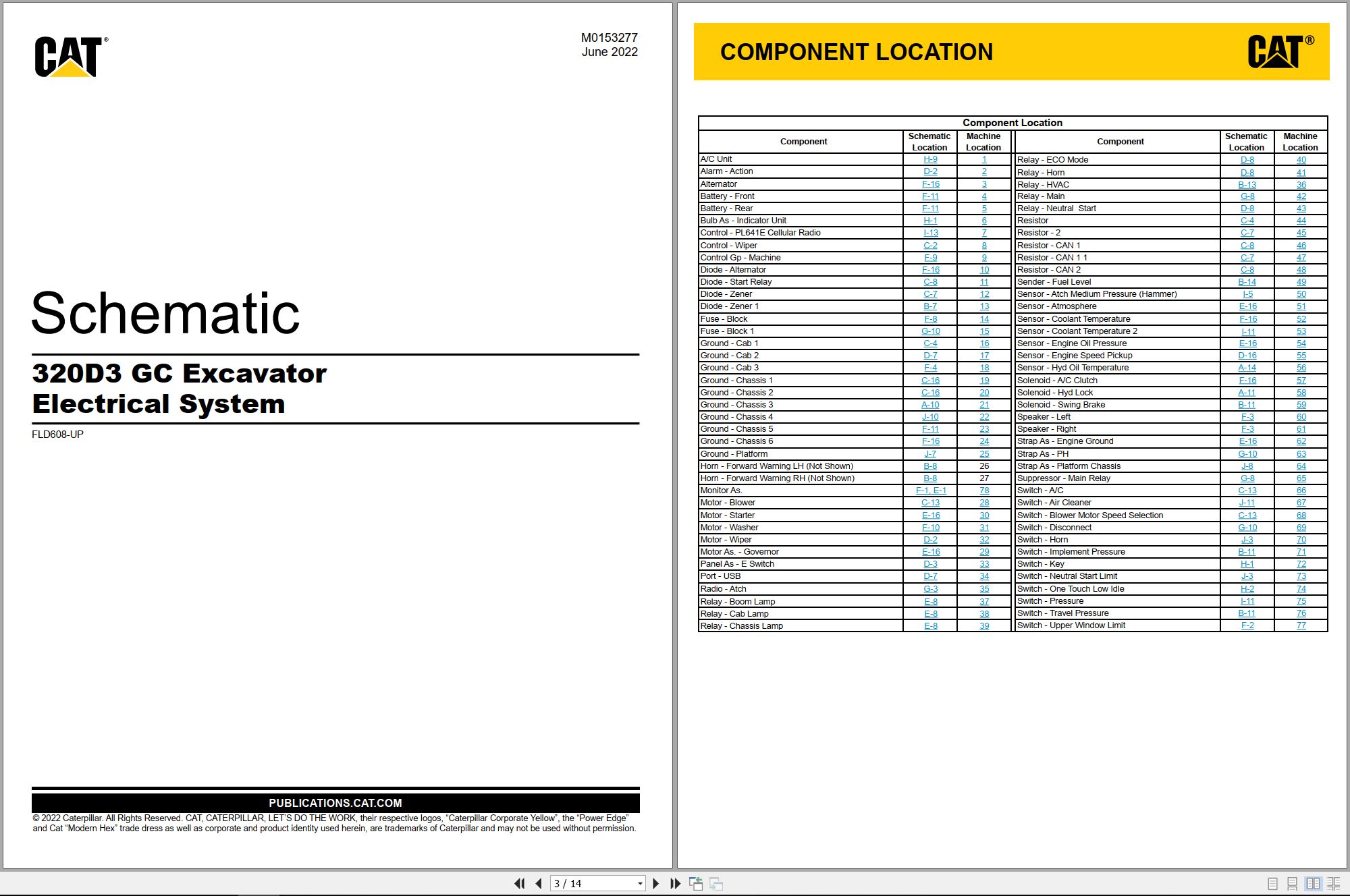Screen dimensions: 1350x896
Task: Open machine location 58 for Solenoid - Hyd Lock
Action: click(x=1301, y=393)
